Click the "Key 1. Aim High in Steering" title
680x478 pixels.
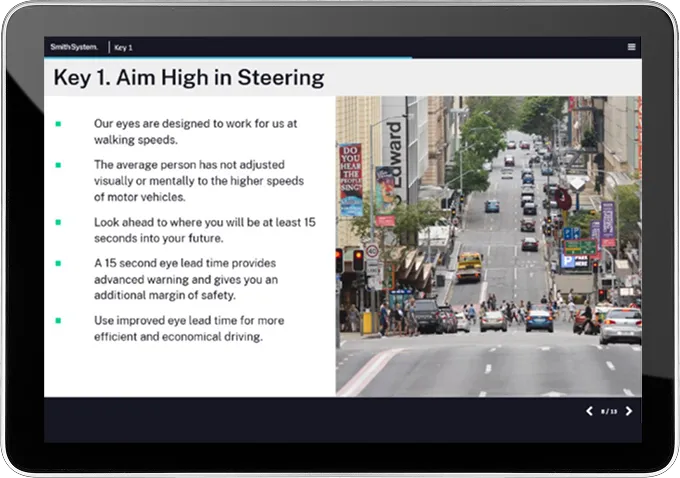point(189,77)
